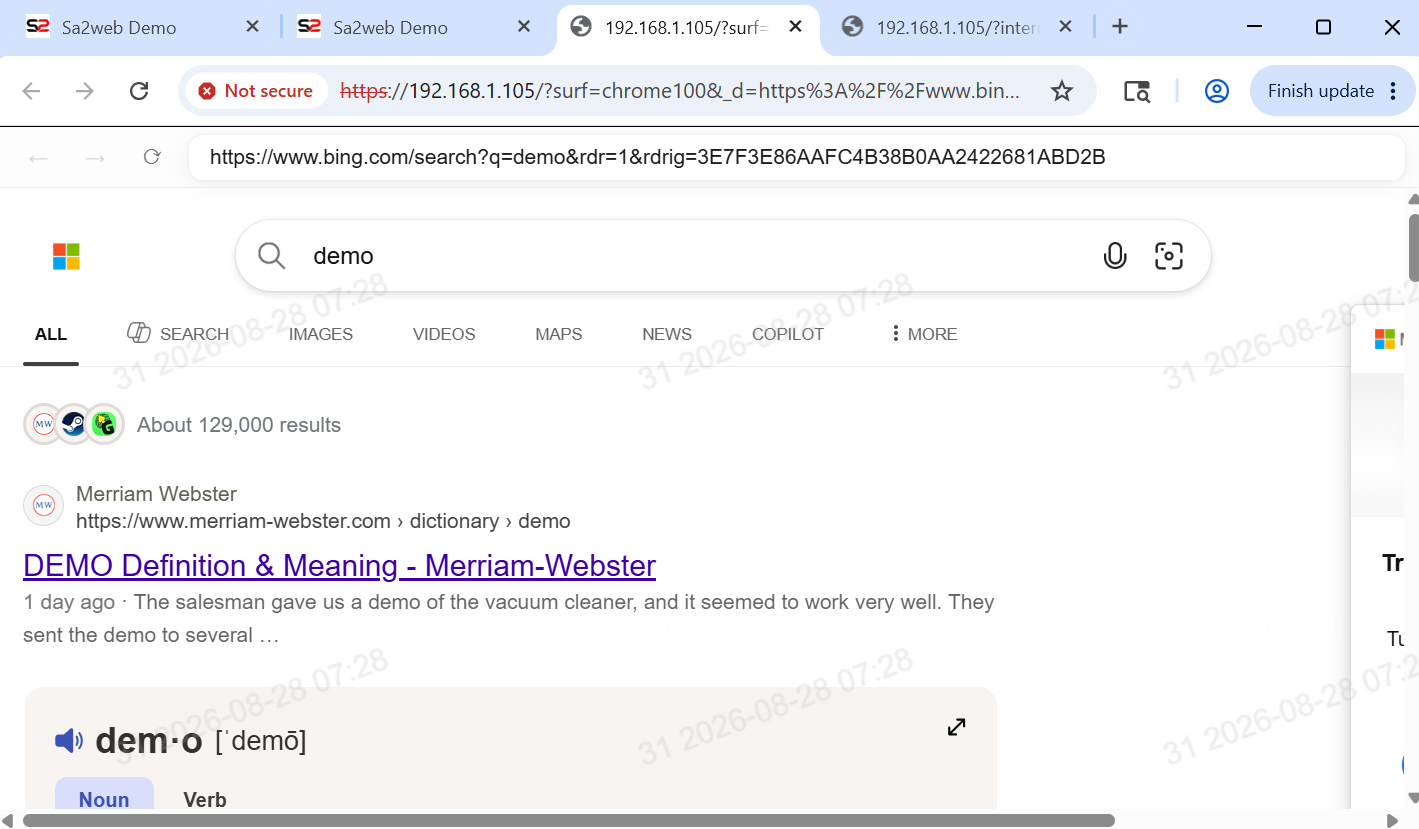The height and width of the screenshot is (829, 1419).
Task: Open the COPILOT tab
Action: pos(788,334)
